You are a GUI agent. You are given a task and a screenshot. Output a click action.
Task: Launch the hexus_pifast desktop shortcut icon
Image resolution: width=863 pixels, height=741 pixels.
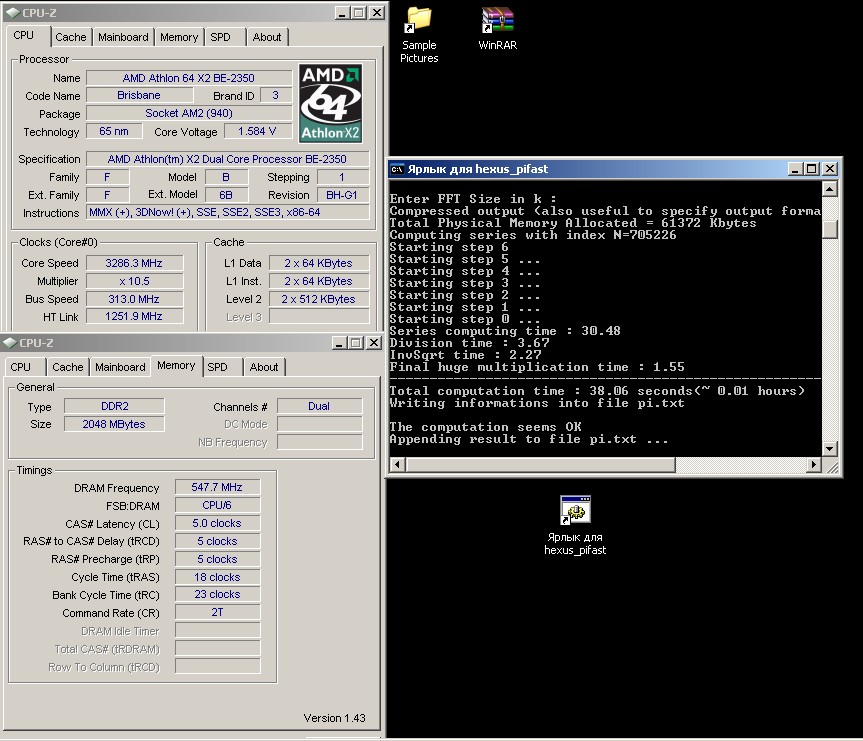click(x=575, y=509)
